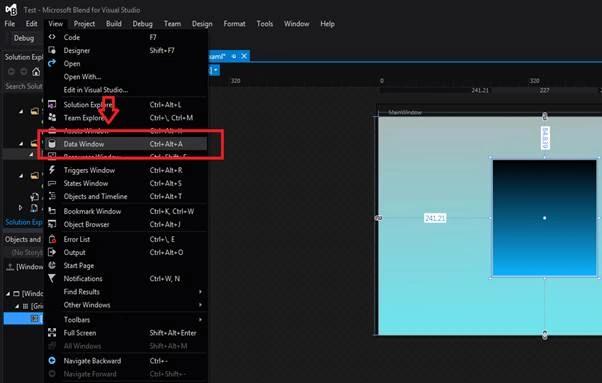Click the blue Open arrow icon
Screen dimensions: 602x383
click(x=52, y=63)
